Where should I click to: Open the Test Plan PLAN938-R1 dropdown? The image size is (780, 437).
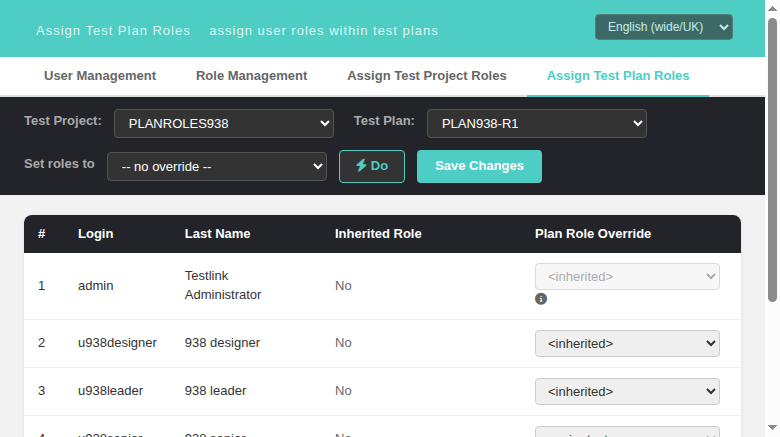(x=537, y=123)
